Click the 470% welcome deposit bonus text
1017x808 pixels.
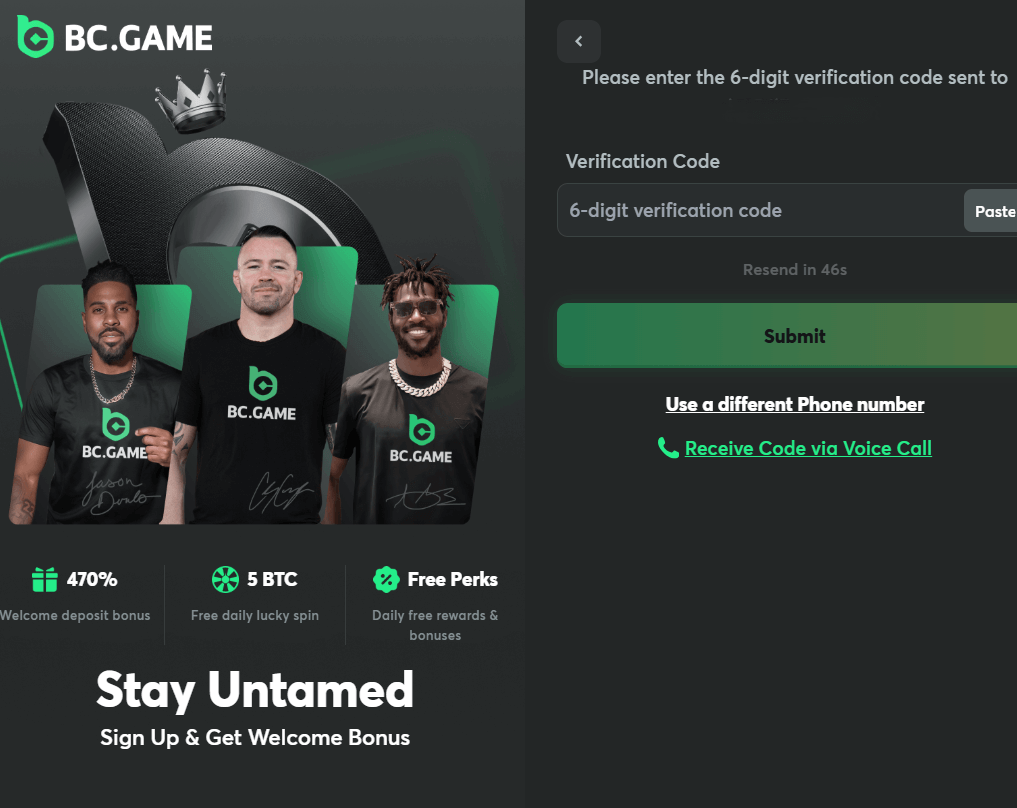[x=92, y=579]
